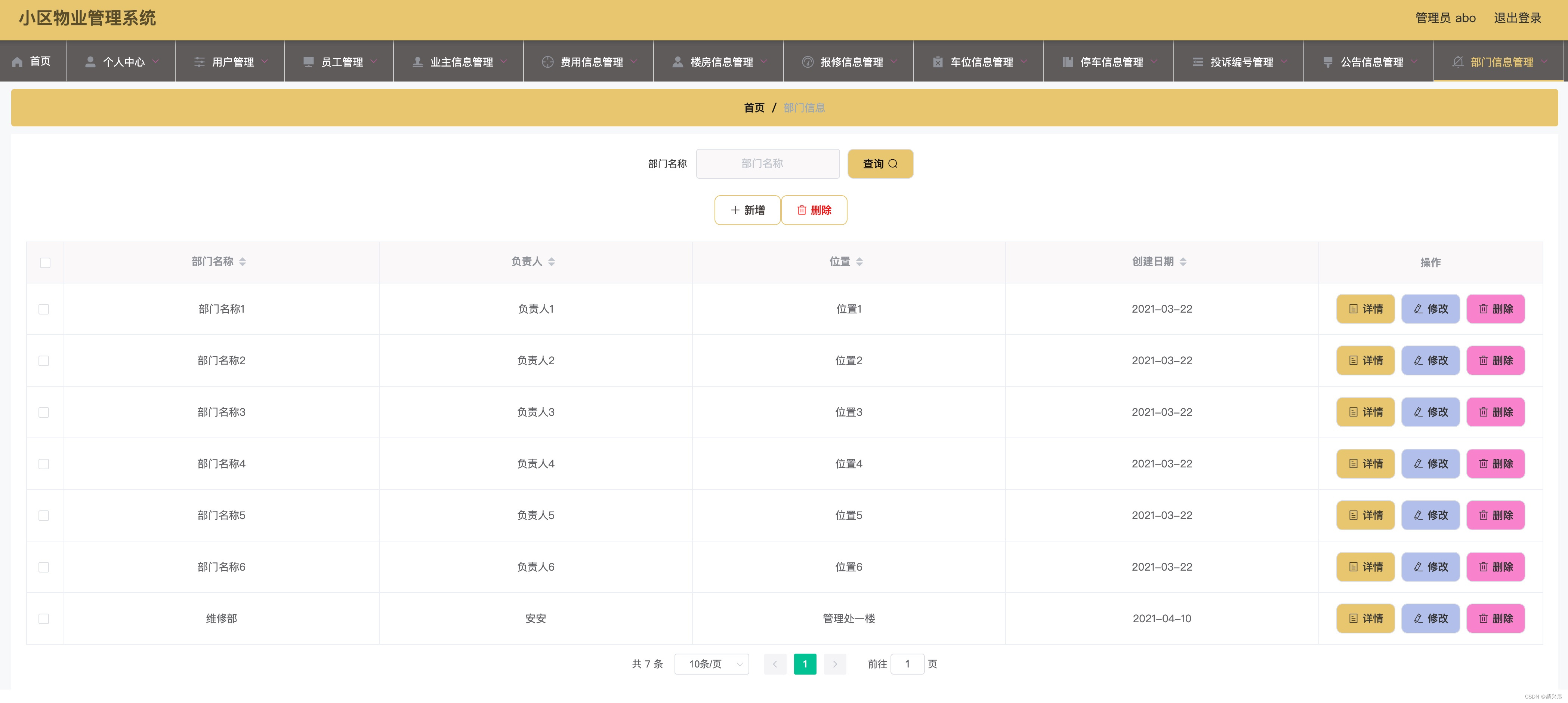The image size is (1568, 703).
Task: Click the sort arrows on the 位置 column
Action: (859, 262)
